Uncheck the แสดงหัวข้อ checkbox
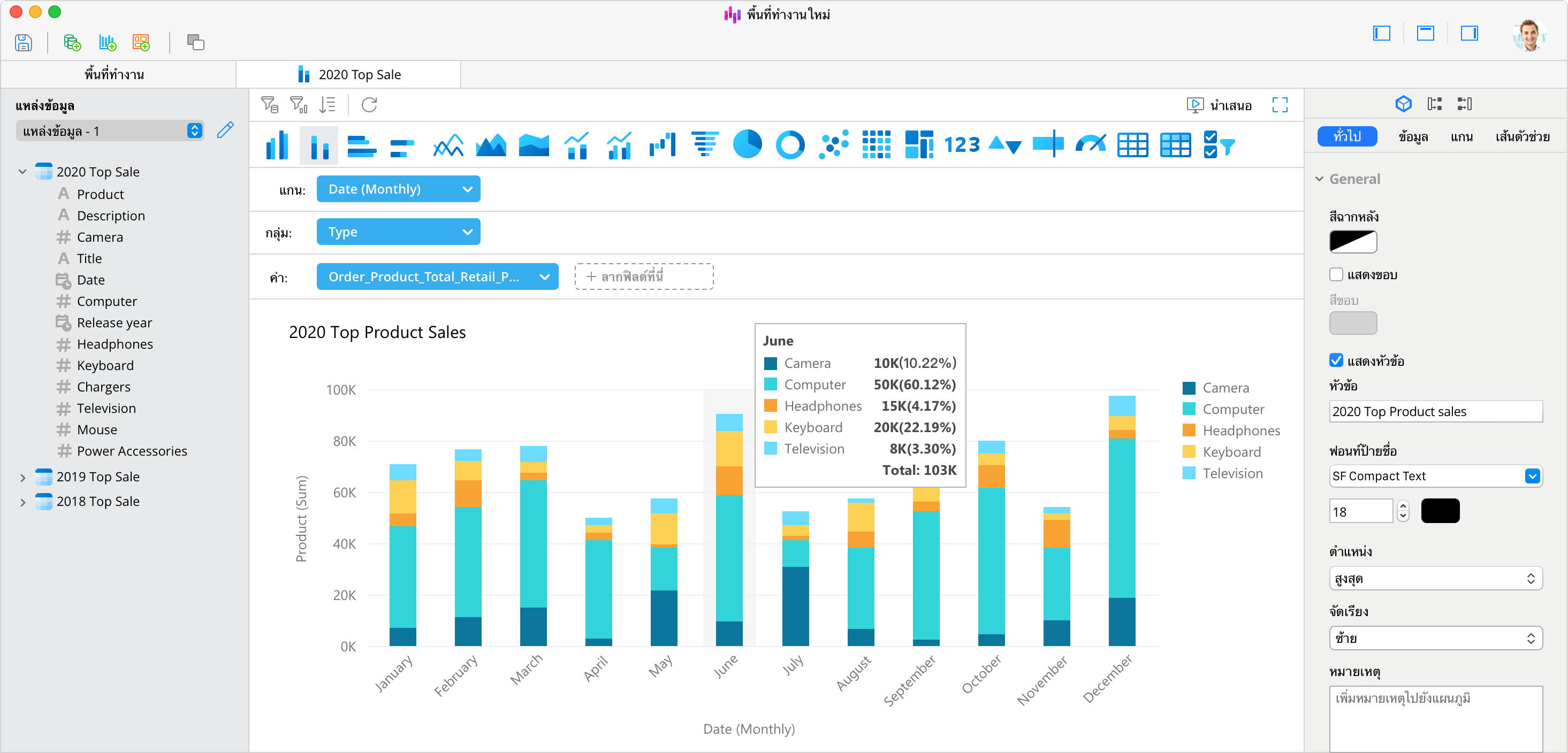The image size is (1568, 753). (1336, 360)
